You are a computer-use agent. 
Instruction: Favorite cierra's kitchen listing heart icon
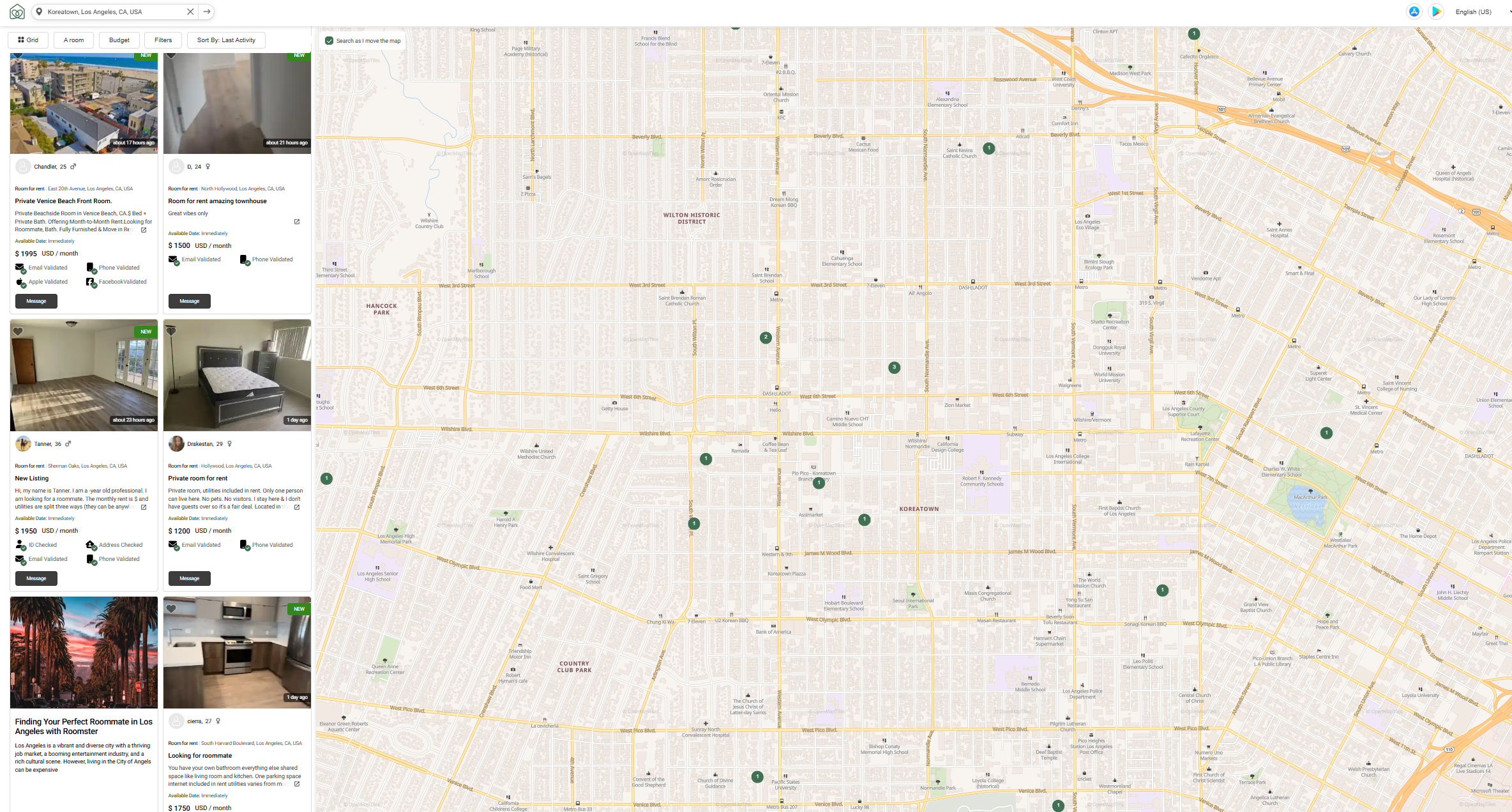(x=171, y=609)
